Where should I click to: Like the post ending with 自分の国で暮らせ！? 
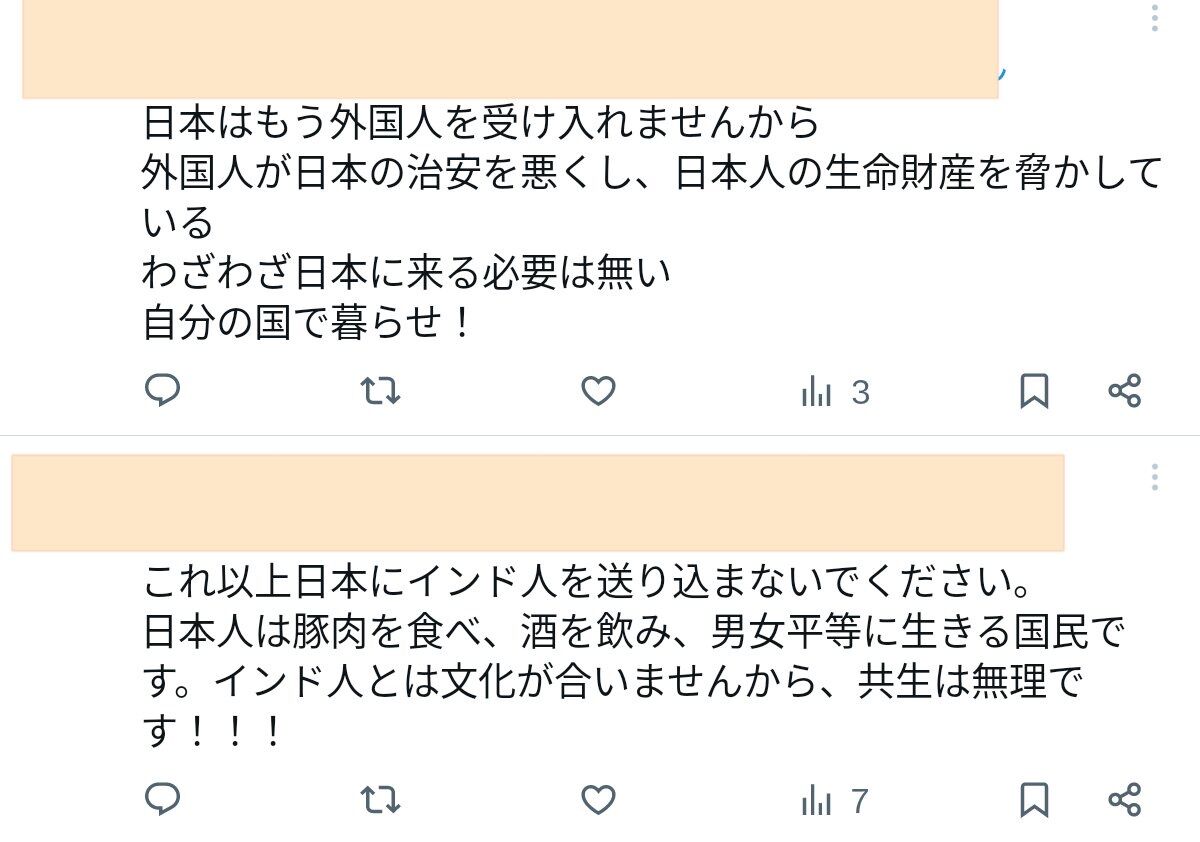coord(598,391)
